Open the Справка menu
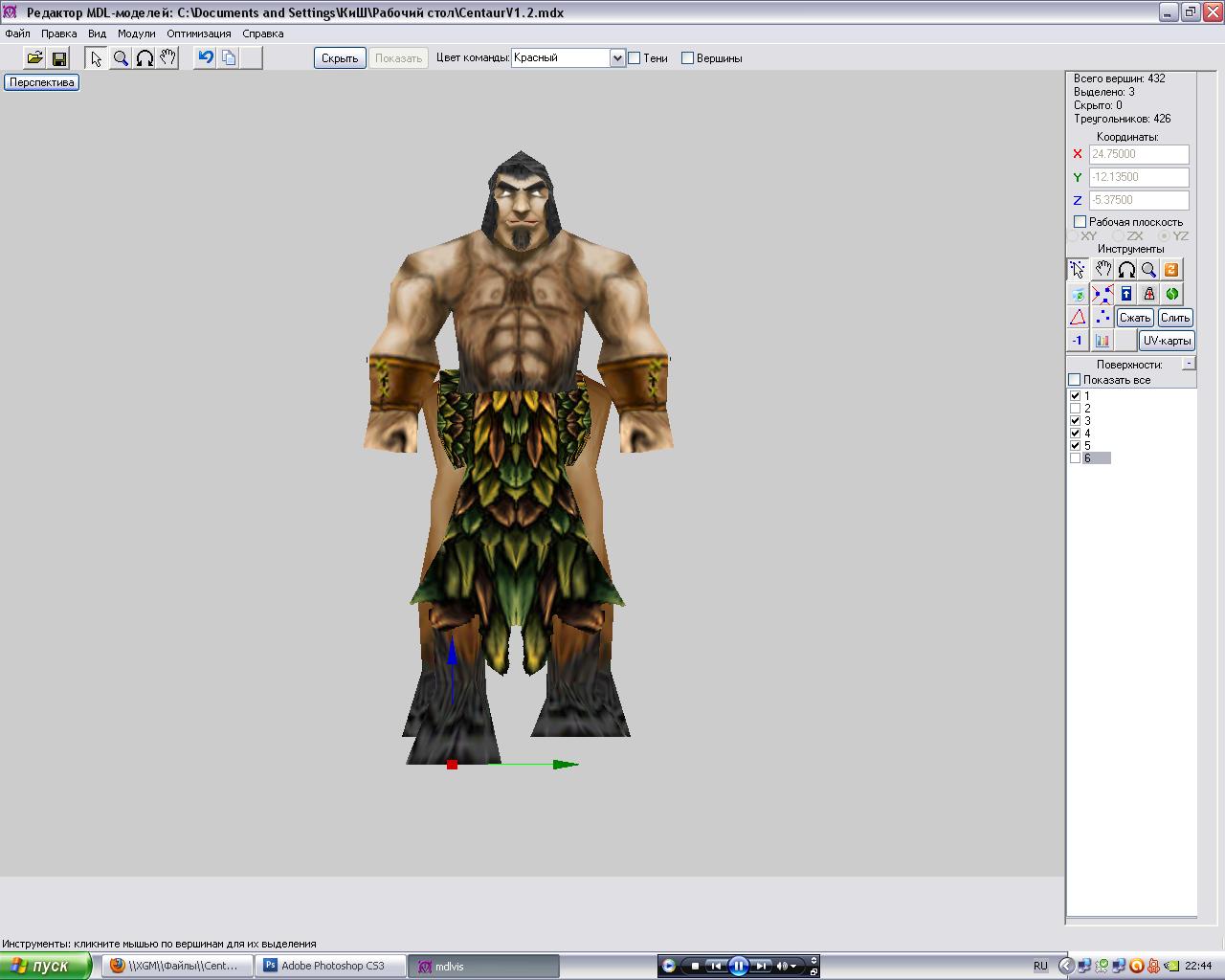The height and width of the screenshot is (980, 1225). click(x=263, y=33)
